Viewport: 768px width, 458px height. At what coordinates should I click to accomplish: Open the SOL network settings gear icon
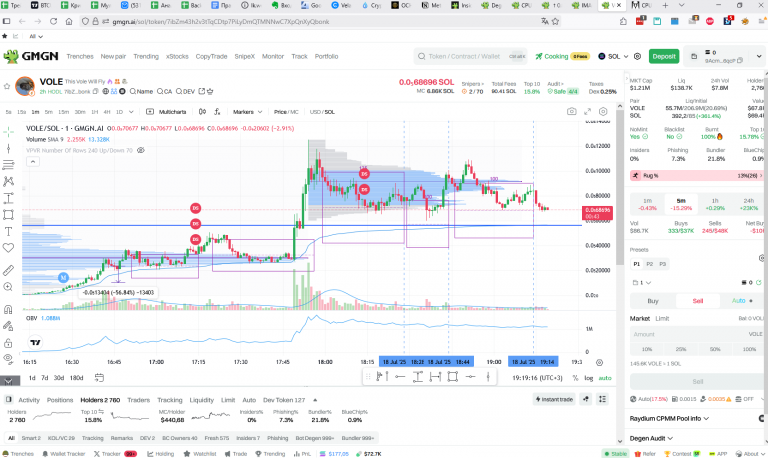(x=637, y=56)
